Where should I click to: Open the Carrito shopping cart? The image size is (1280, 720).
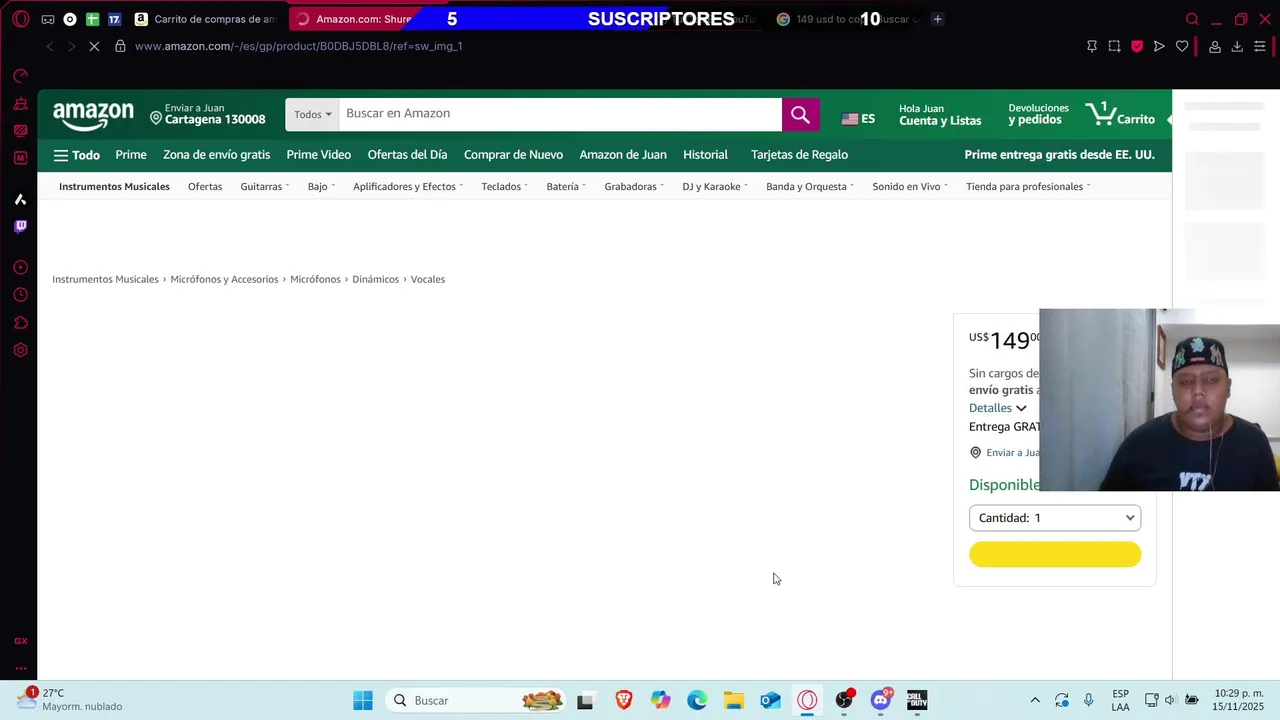pyautogui.click(x=1120, y=115)
